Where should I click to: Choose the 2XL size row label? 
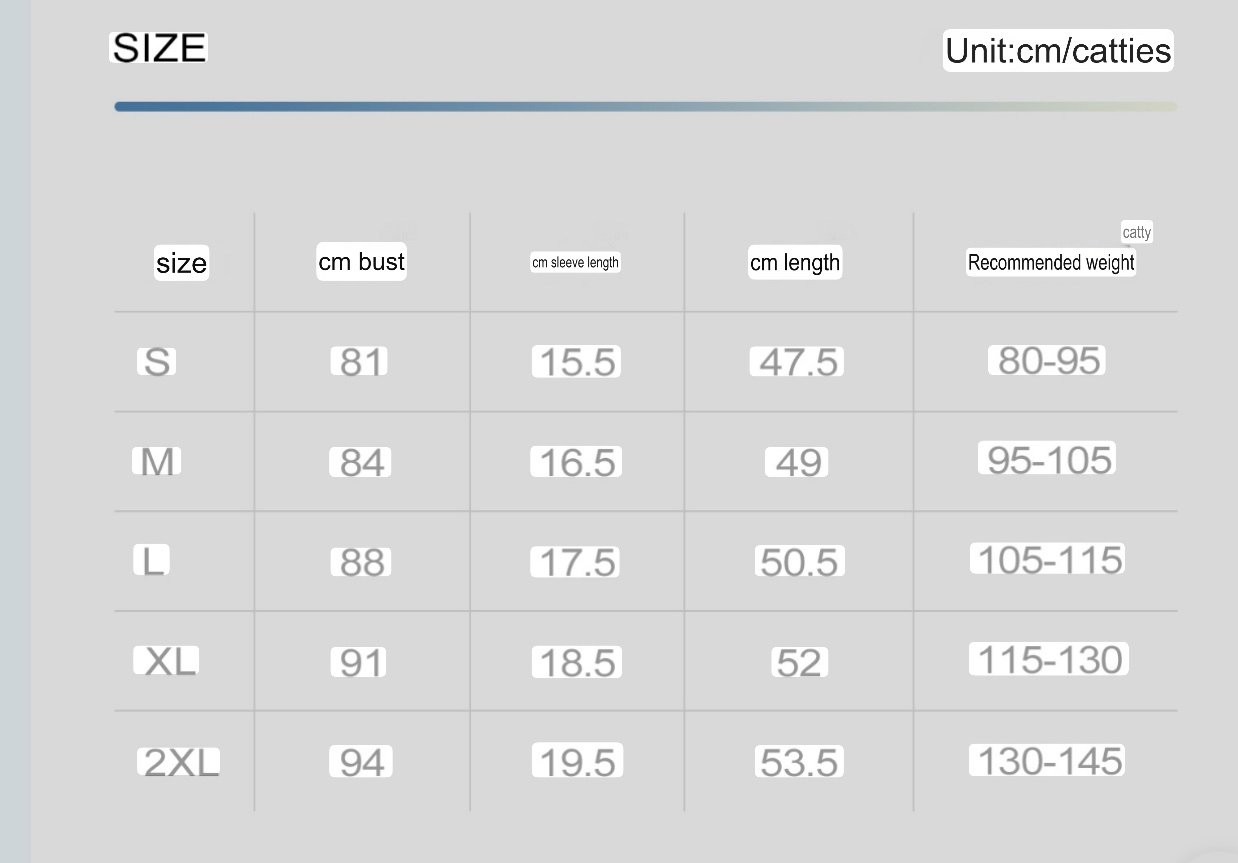pos(179,763)
